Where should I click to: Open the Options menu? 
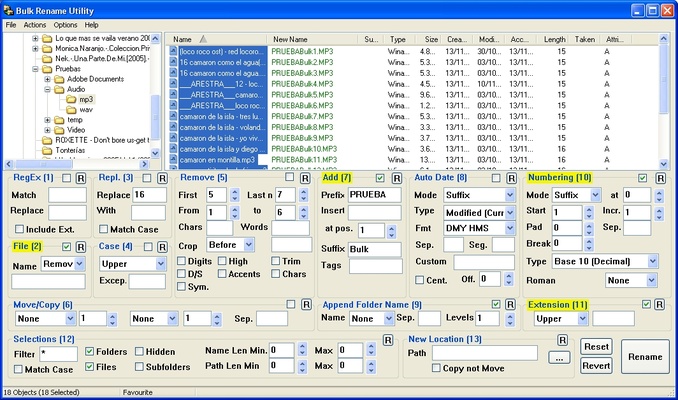click(65, 24)
